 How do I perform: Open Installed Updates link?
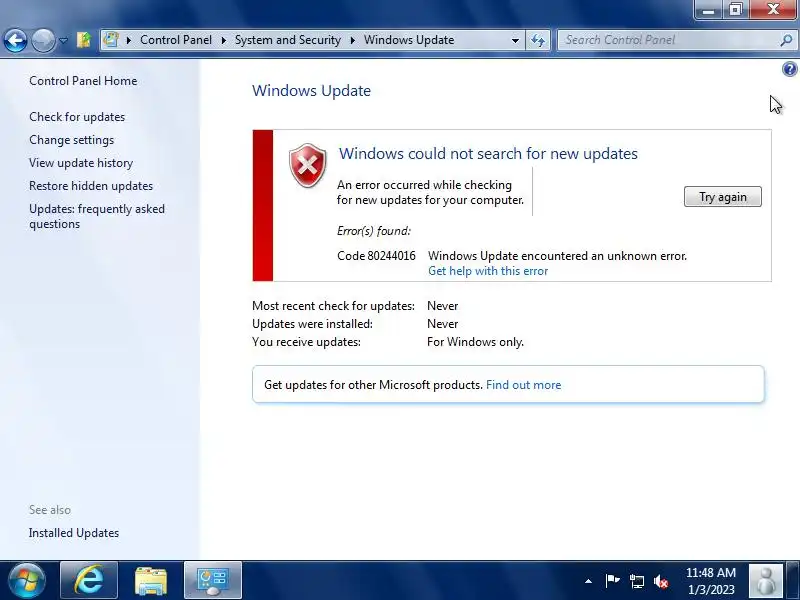point(74,533)
